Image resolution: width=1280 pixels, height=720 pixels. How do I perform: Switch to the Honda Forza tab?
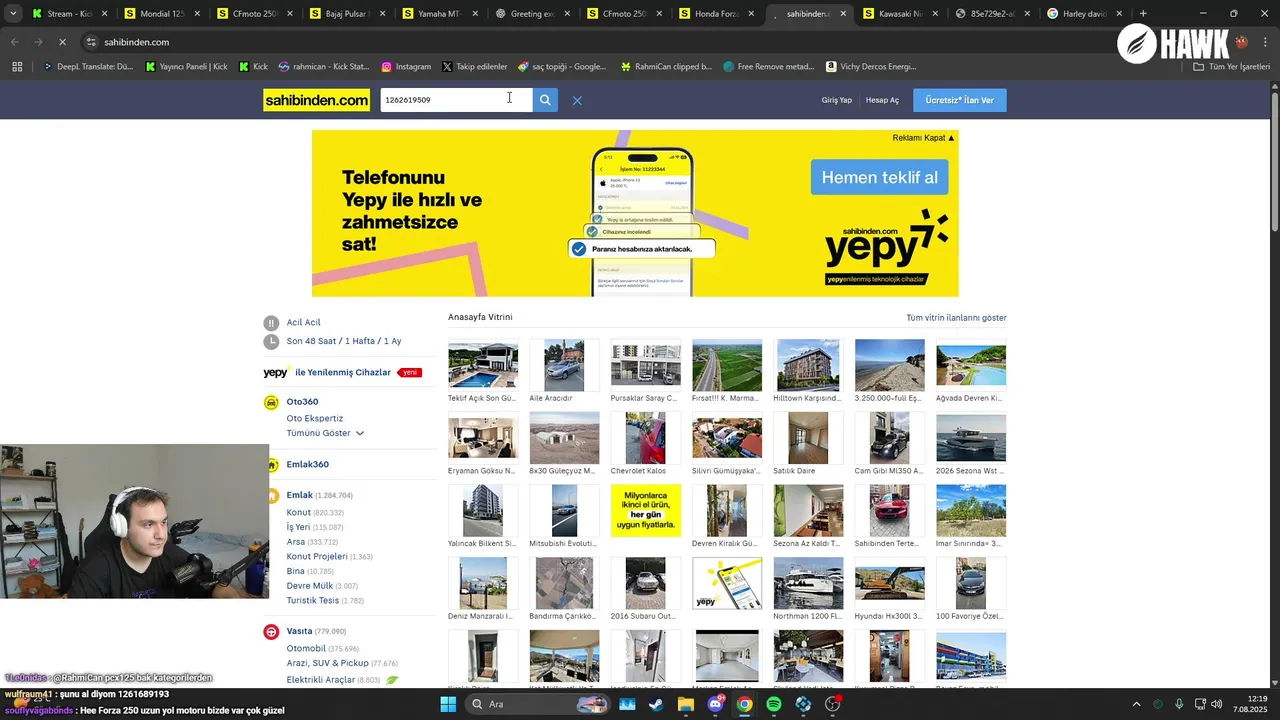(716, 14)
